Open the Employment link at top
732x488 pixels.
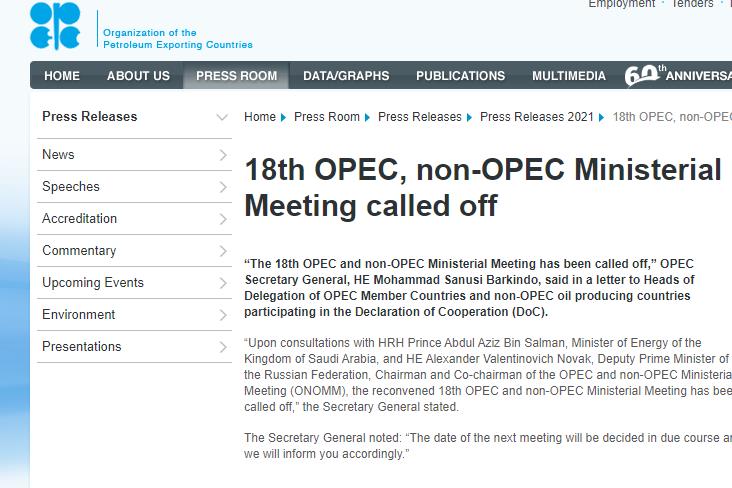coord(621,4)
